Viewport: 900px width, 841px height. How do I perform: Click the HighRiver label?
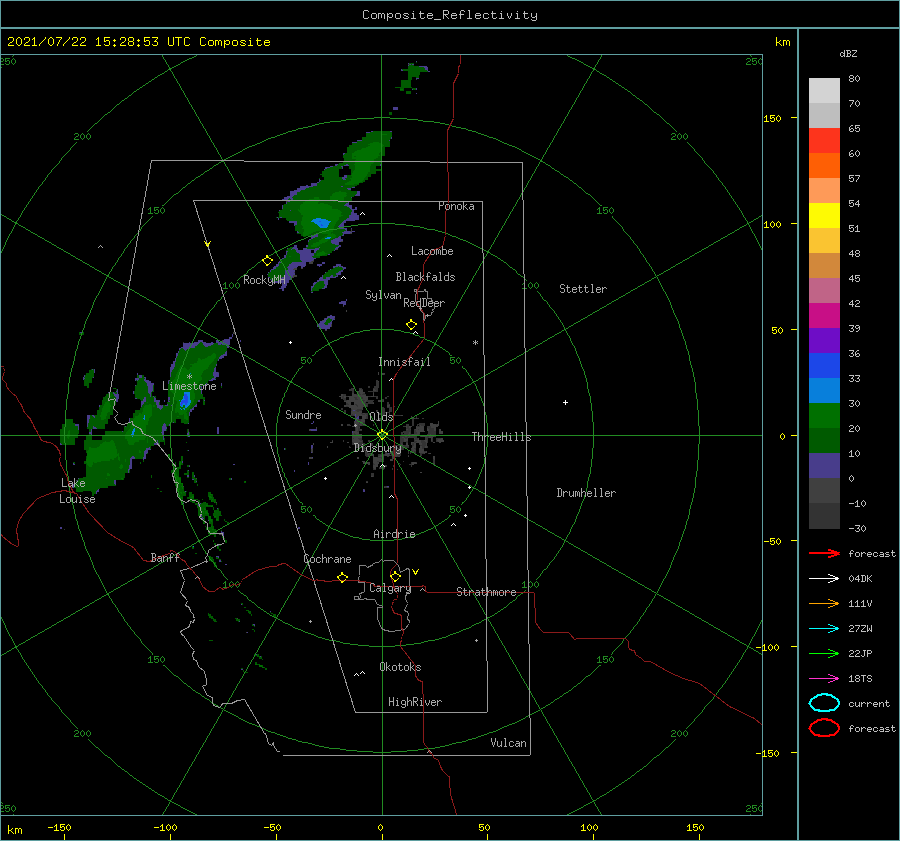415,702
